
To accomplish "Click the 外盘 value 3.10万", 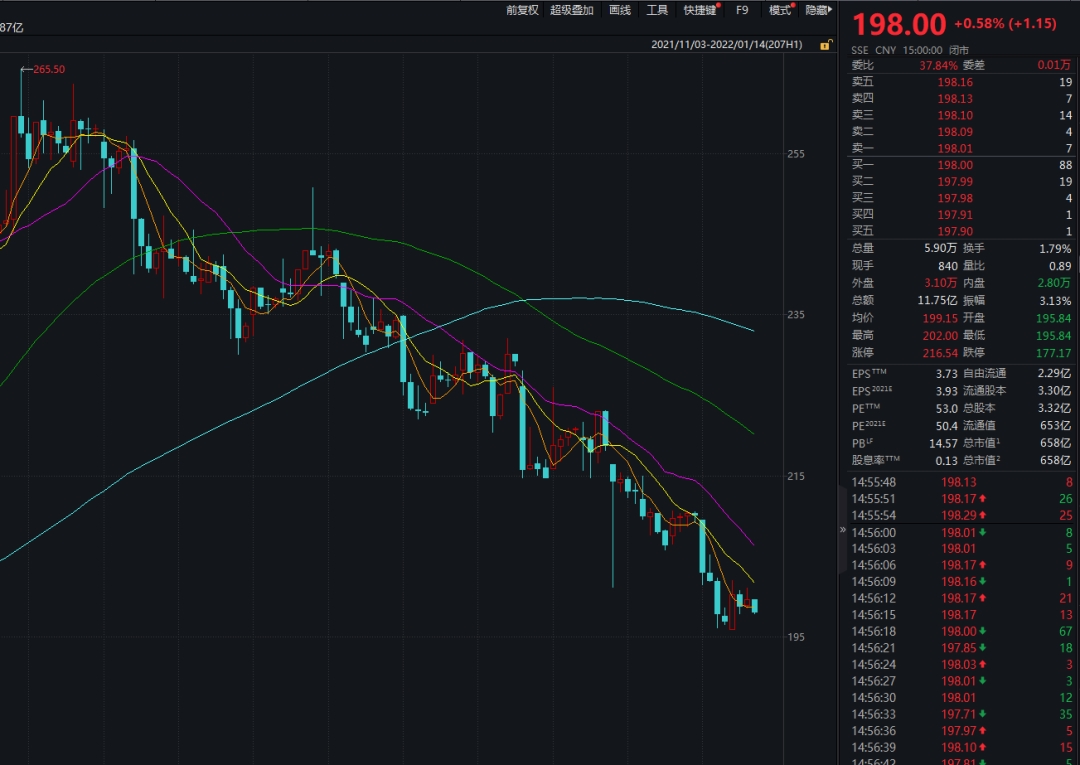I will click(x=940, y=283).
